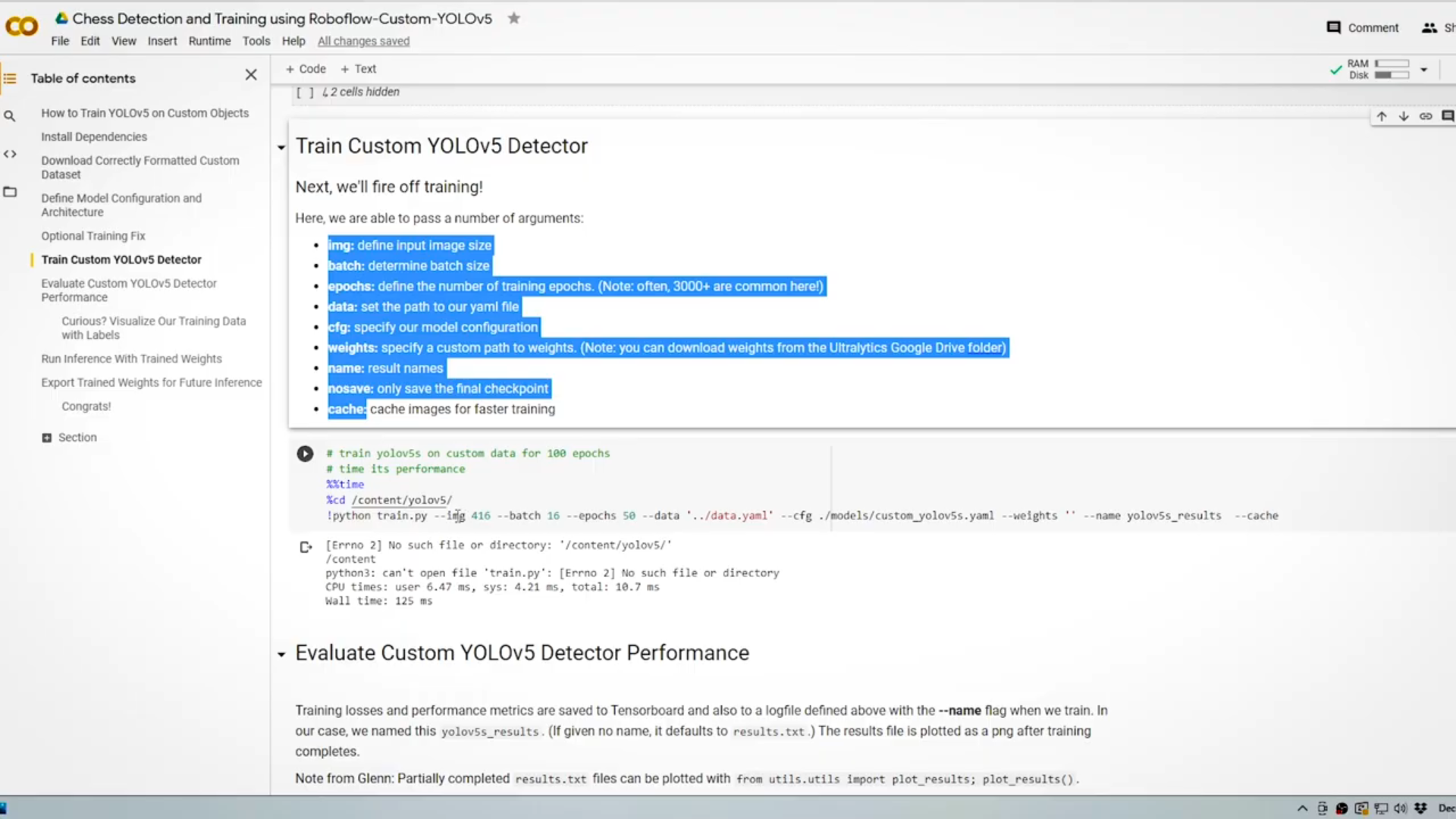Open the Share people icon
Image resolution: width=1456 pixels, height=819 pixels.
point(1429,27)
